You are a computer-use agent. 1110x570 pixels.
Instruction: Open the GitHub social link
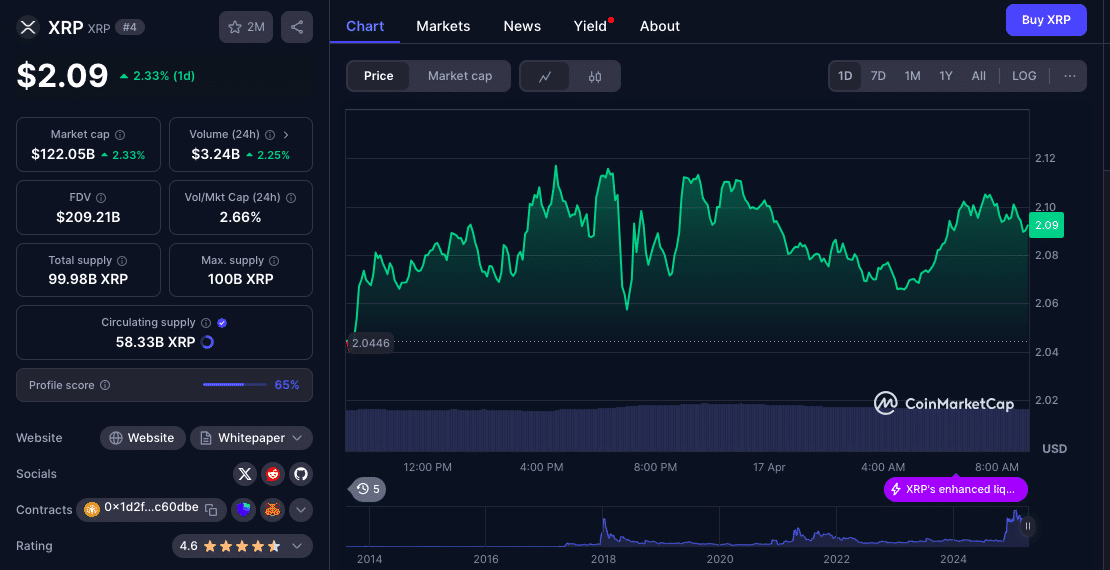coord(301,474)
